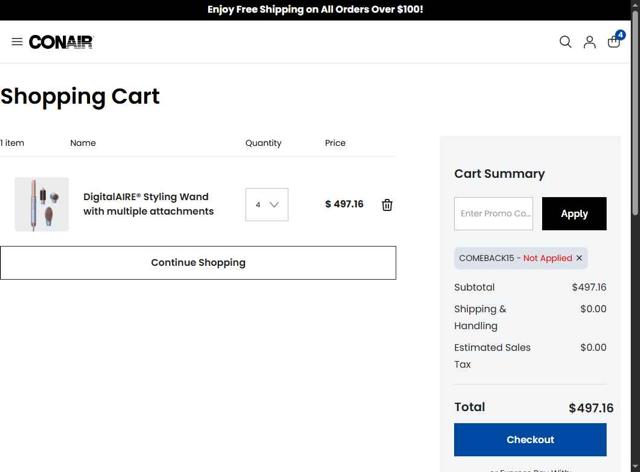Click the Apply promo button
The image size is (640, 472).
point(574,214)
